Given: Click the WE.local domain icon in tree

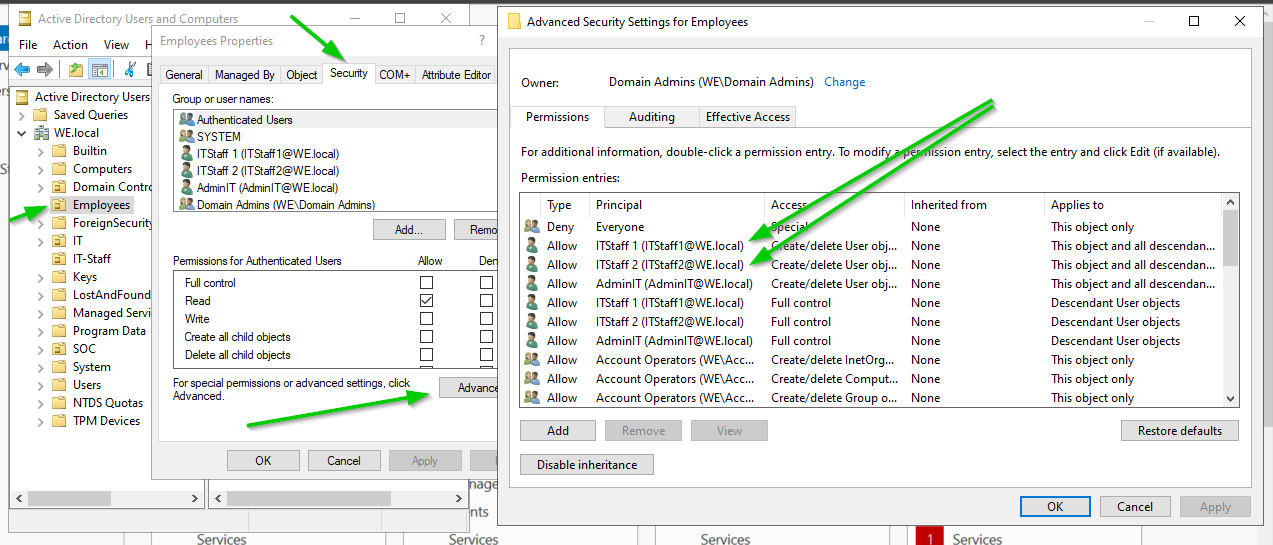Looking at the screenshot, I should pyautogui.click(x=43, y=133).
